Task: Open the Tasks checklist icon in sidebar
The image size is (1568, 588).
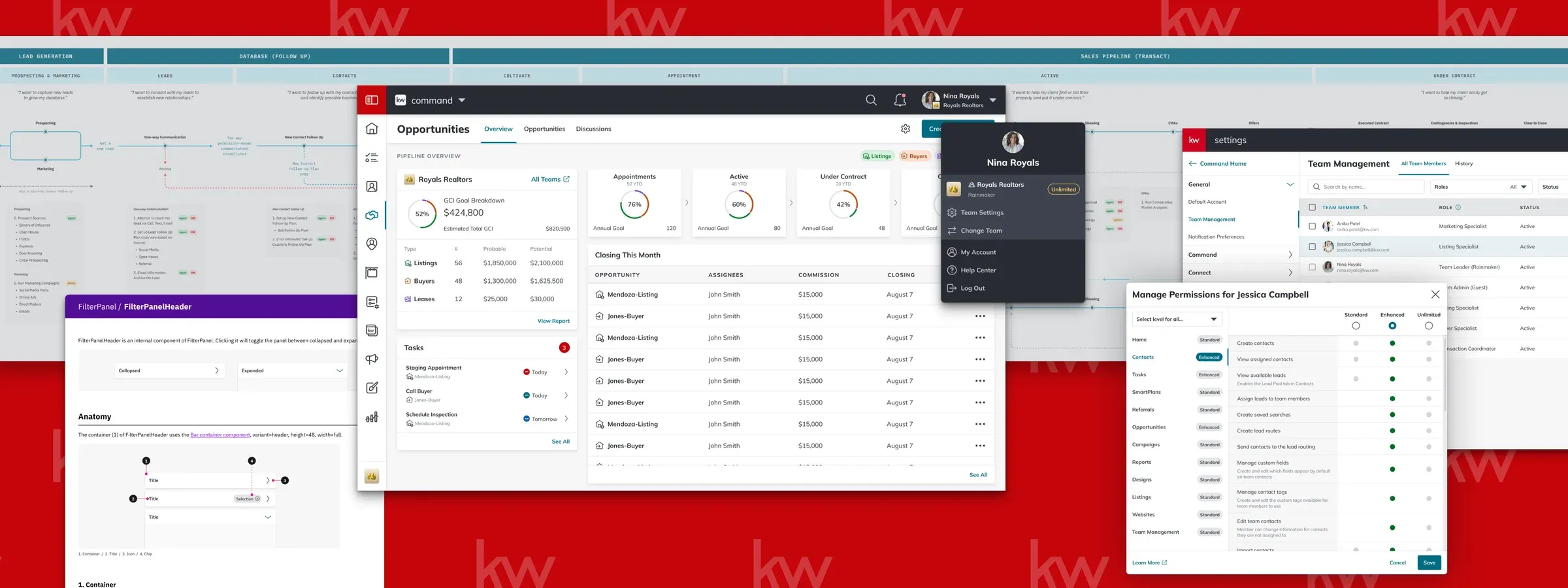Action: 372,157
